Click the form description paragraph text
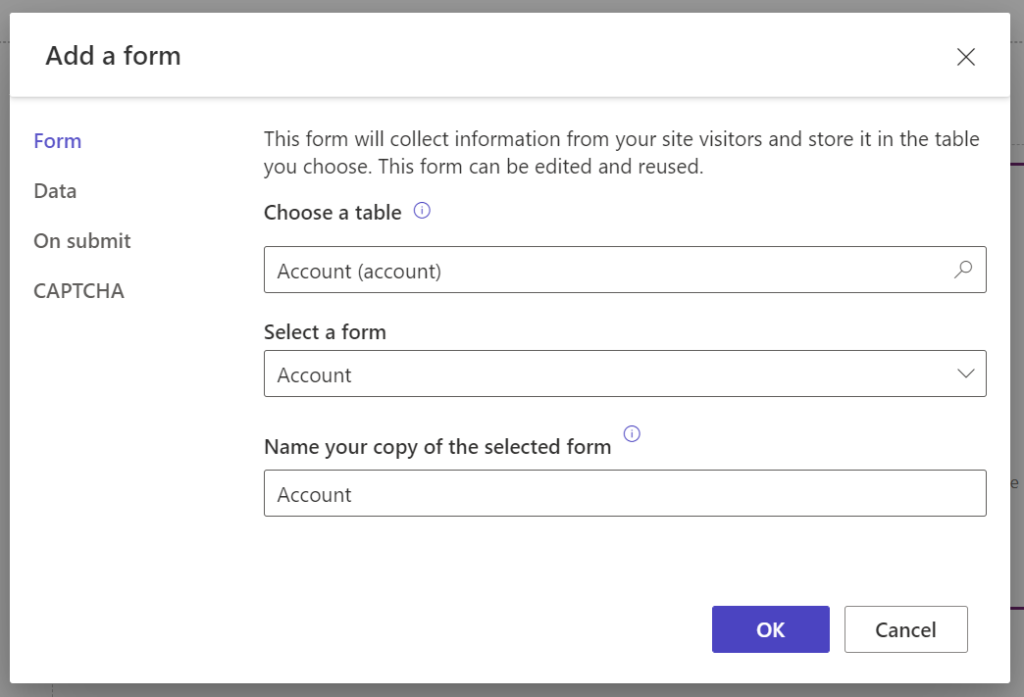This screenshot has width=1024, height=697. coord(622,153)
